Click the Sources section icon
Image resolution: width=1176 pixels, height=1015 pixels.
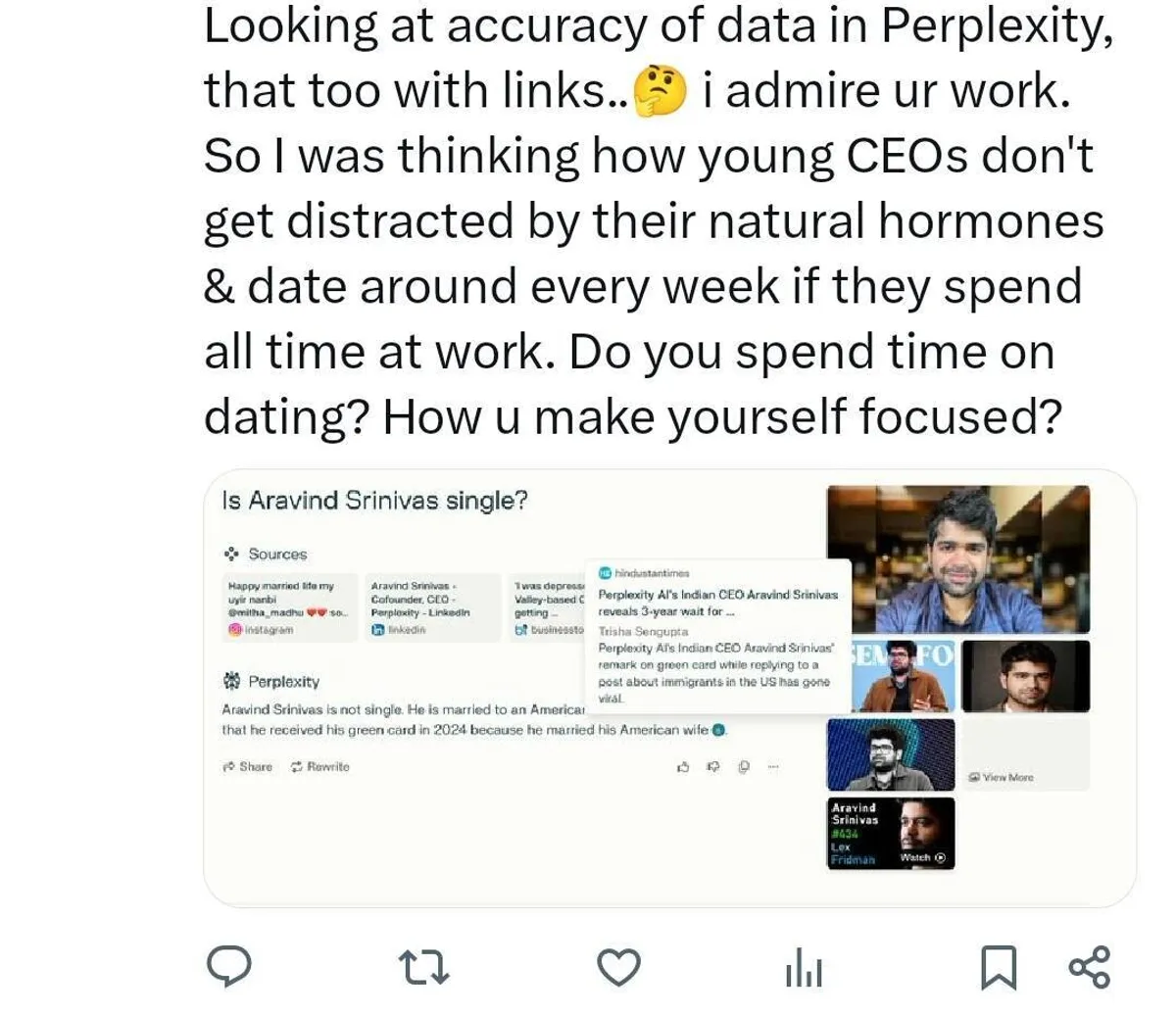coord(231,555)
